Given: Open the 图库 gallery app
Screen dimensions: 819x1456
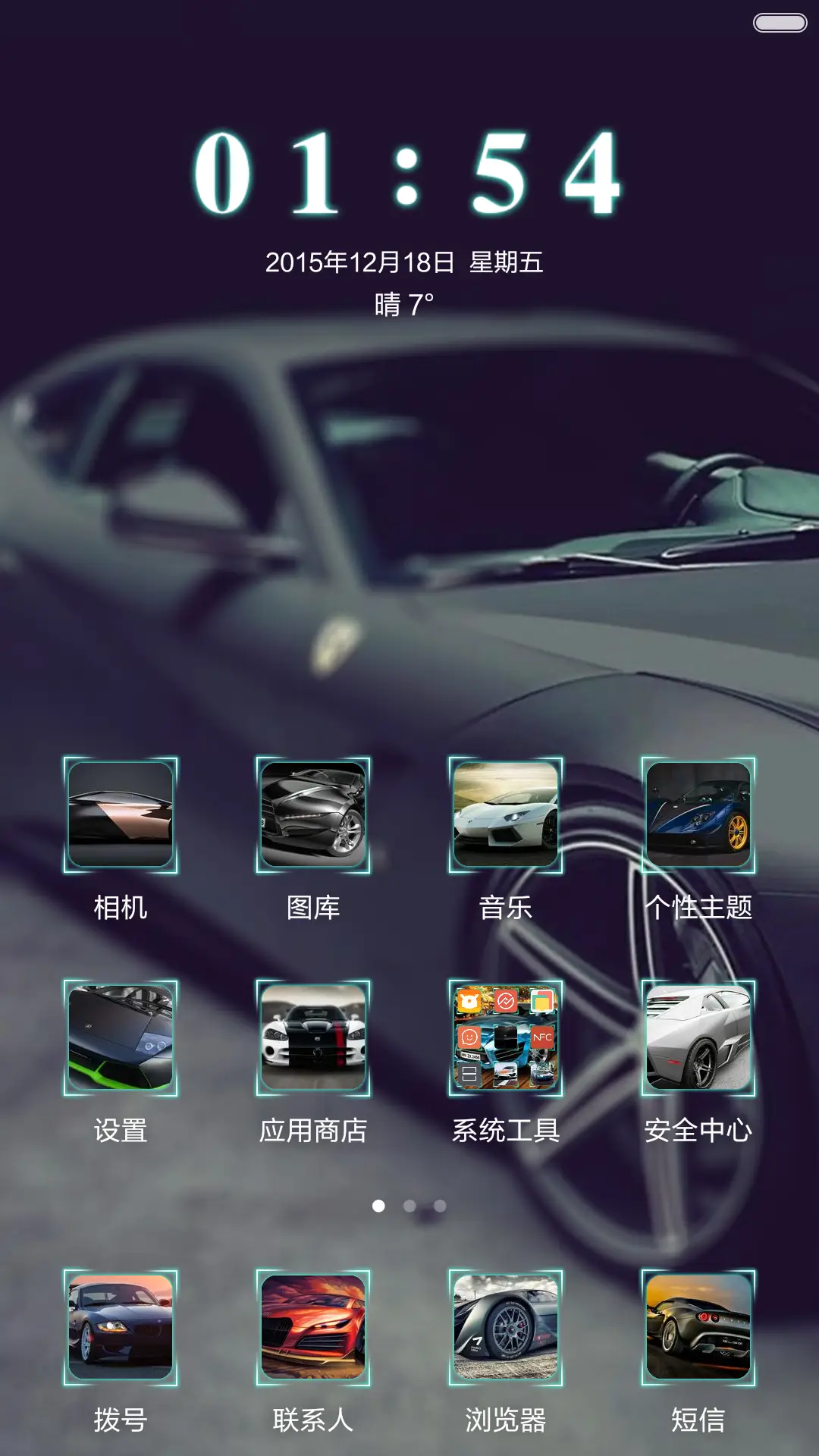Looking at the screenshot, I should (x=313, y=815).
